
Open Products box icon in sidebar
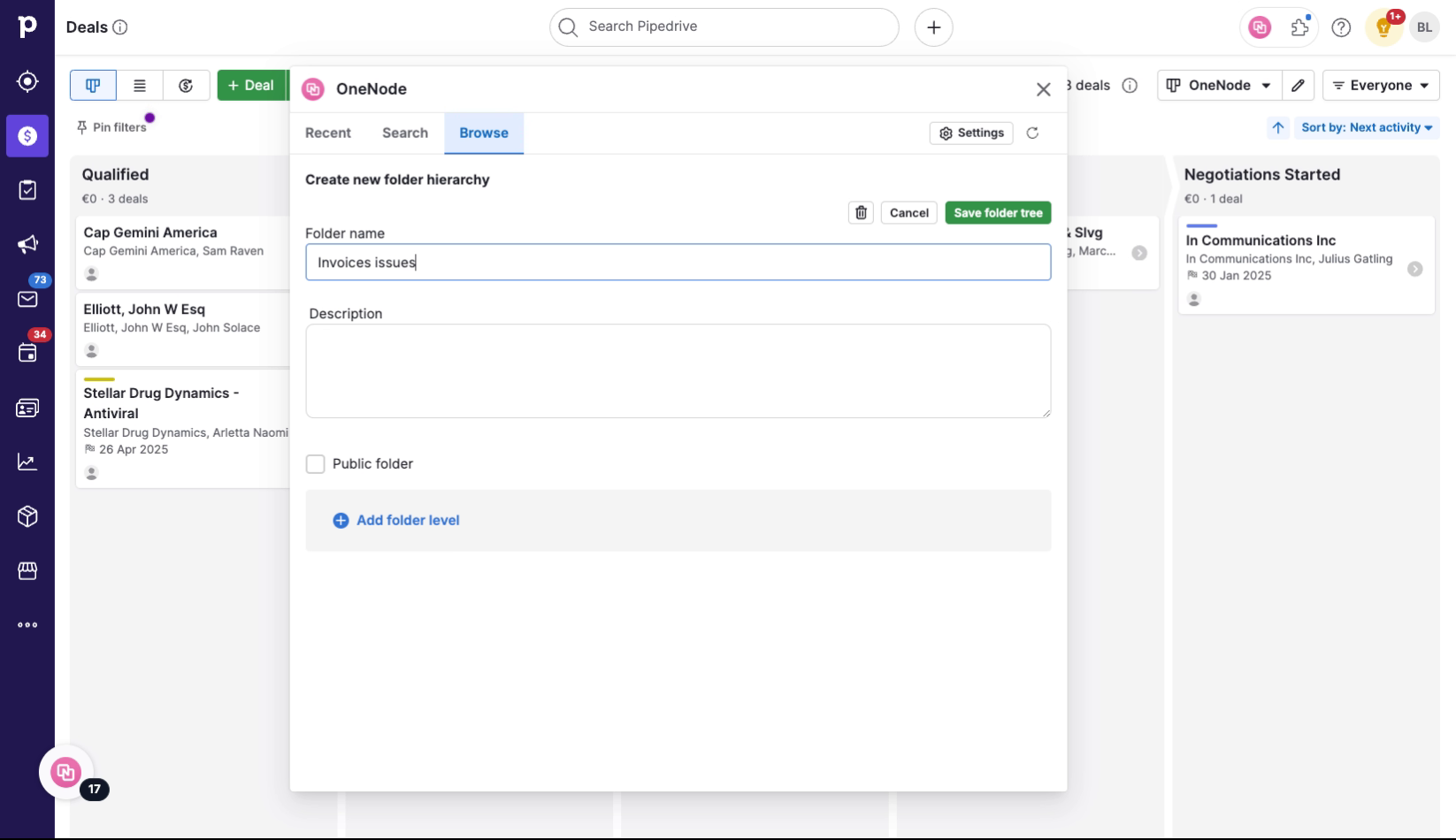tap(27, 516)
